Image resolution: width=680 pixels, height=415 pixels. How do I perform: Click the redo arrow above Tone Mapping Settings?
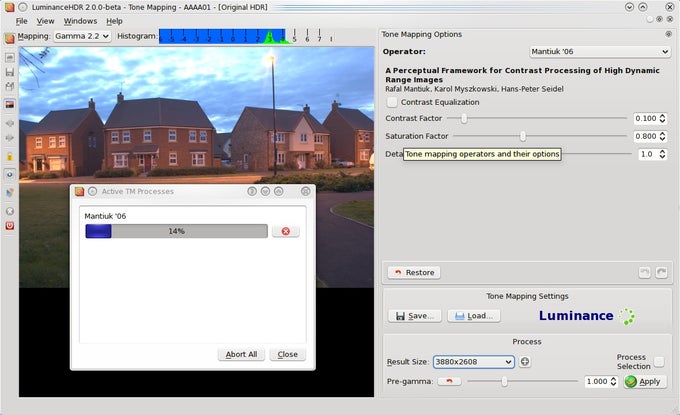click(x=661, y=272)
